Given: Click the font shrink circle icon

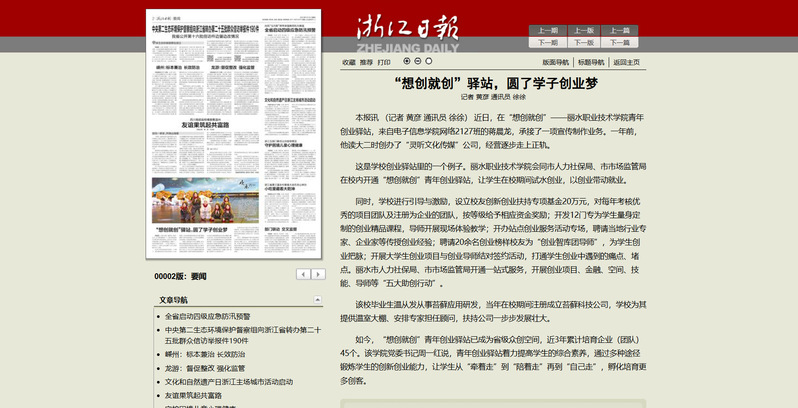Looking at the screenshot, I should click(418, 61).
